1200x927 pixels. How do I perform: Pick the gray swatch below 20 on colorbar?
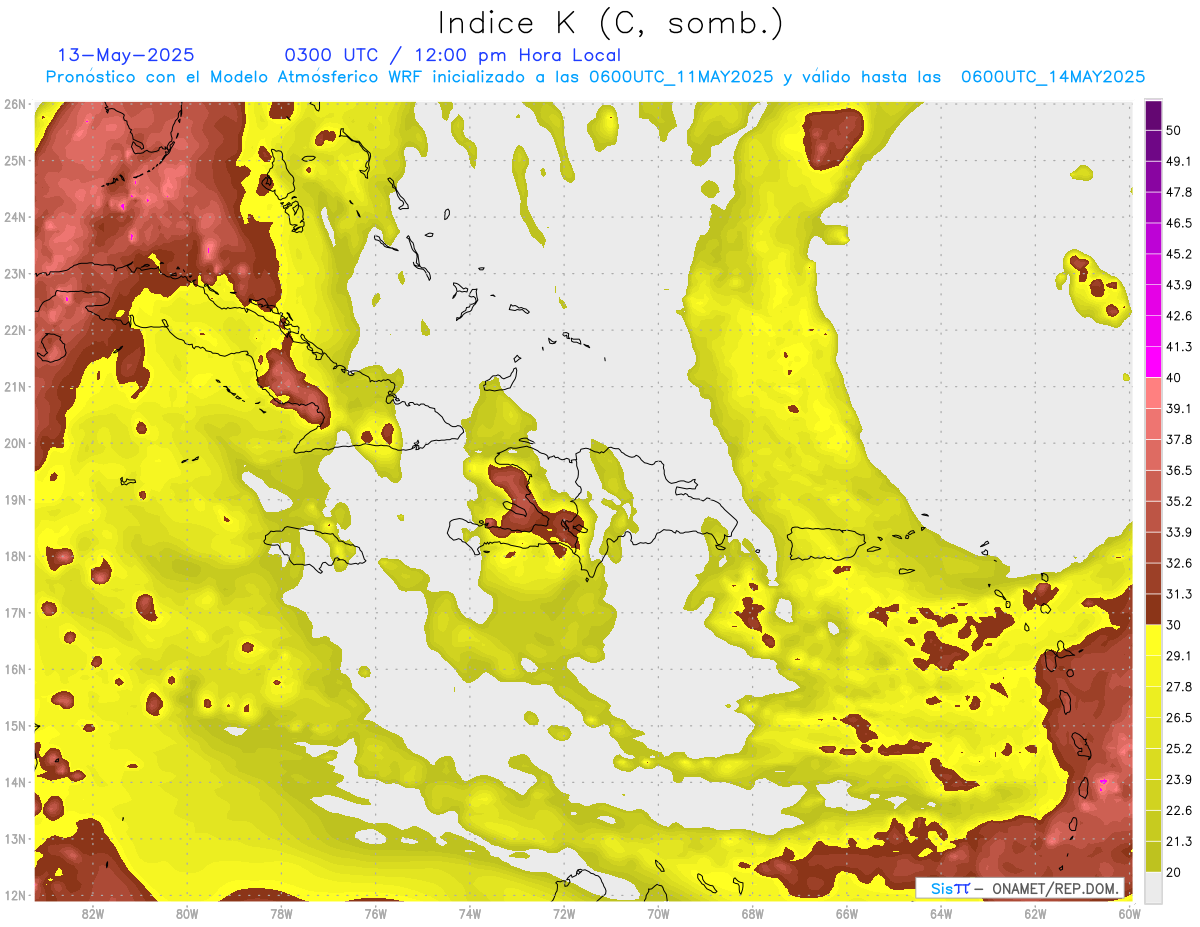(1153, 886)
